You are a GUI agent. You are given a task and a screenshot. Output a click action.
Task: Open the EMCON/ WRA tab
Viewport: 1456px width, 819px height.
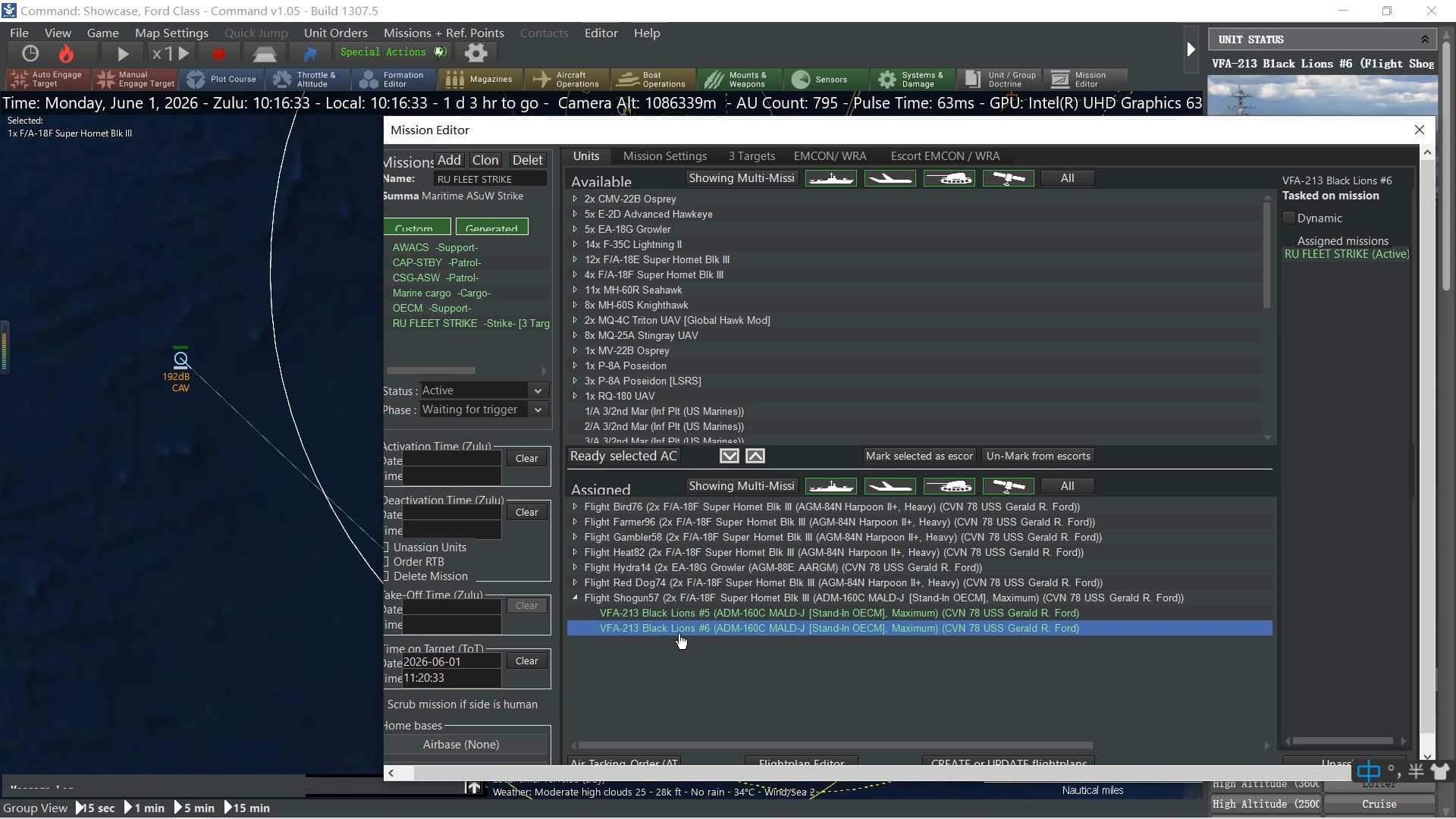point(830,156)
